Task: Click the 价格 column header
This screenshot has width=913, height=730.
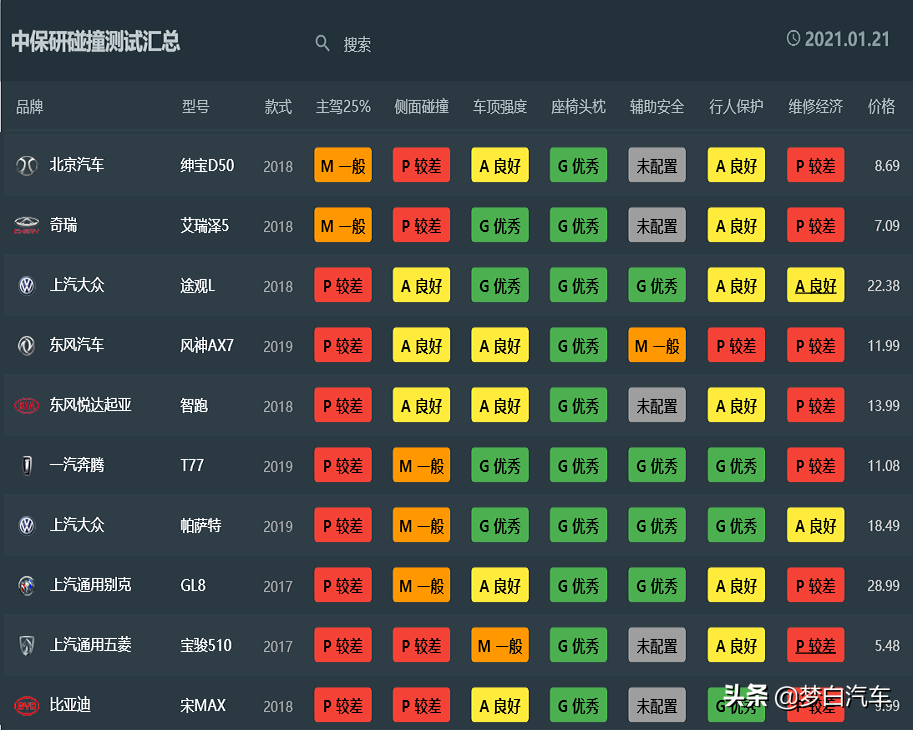Action: click(881, 106)
